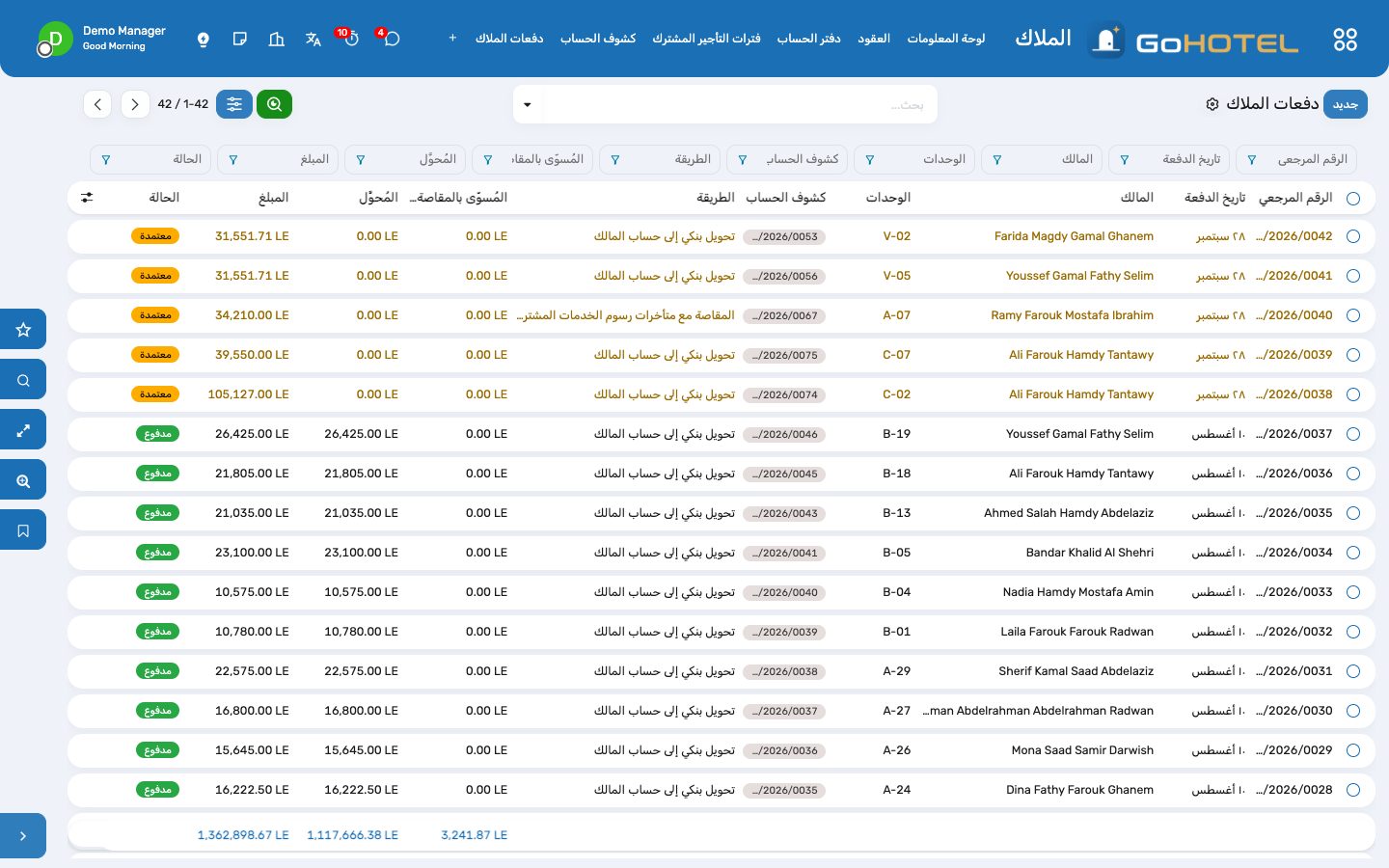Open statement link 2026/0053
1389x868 pixels.
[x=786, y=236]
